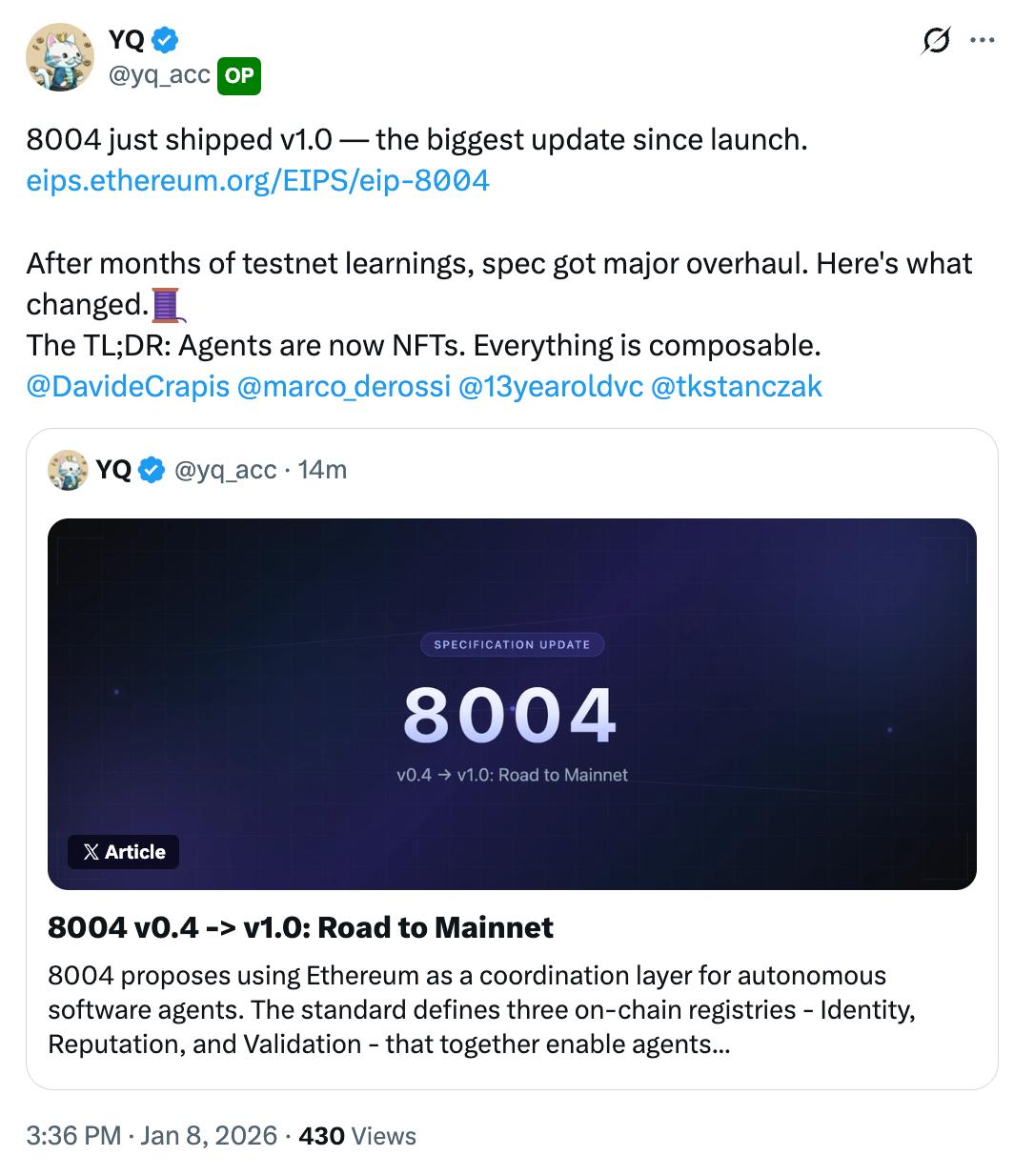Click the thread spool emoji
The height and width of the screenshot is (1176, 1014).
[166, 305]
